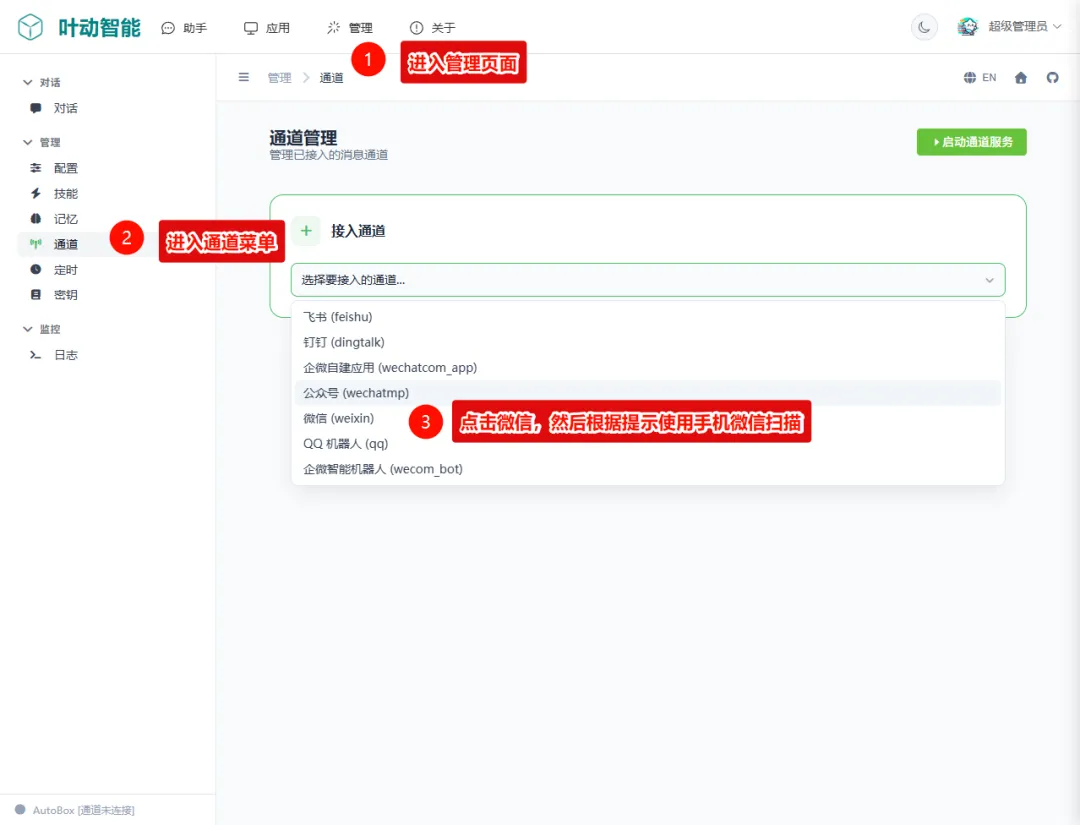Click the 启动通道服务 green button
This screenshot has width=1080, height=825.
pos(971,142)
